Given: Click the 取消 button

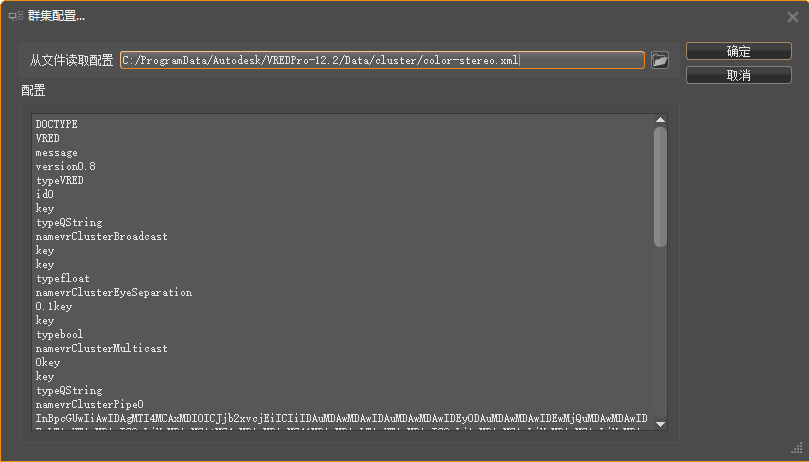Looking at the screenshot, I should [x=738, y=75].
